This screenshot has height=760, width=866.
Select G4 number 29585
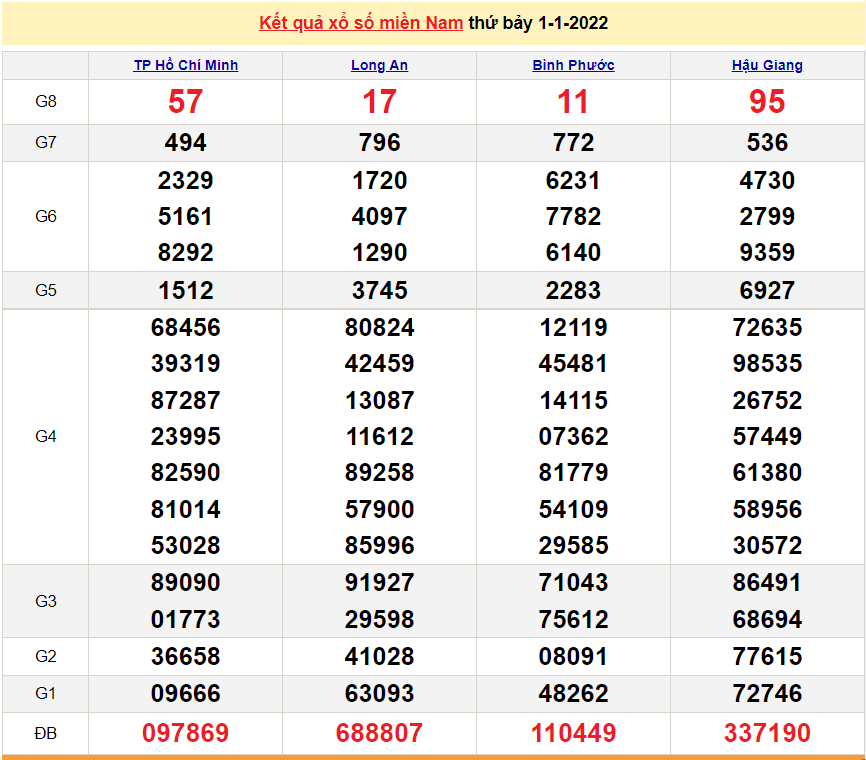tap(573, 546)
